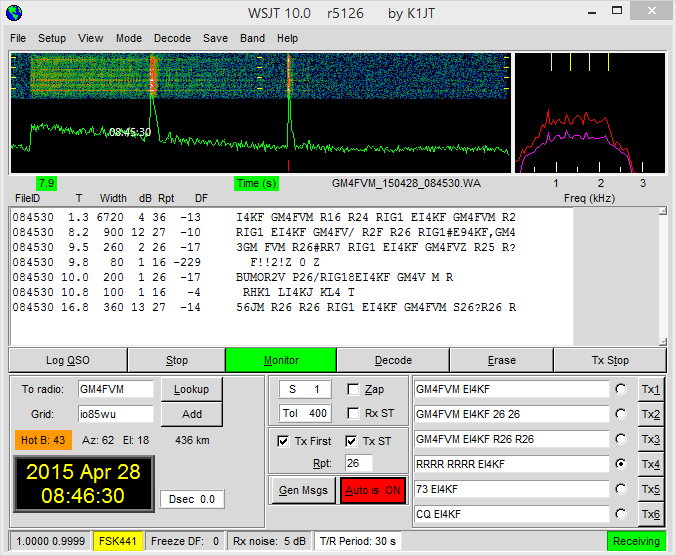The width and height of the screenshot is (676, 556).
Task: Select radio button for GM4FVM EI4KF 26 26
Action: [x=621, y=414]
